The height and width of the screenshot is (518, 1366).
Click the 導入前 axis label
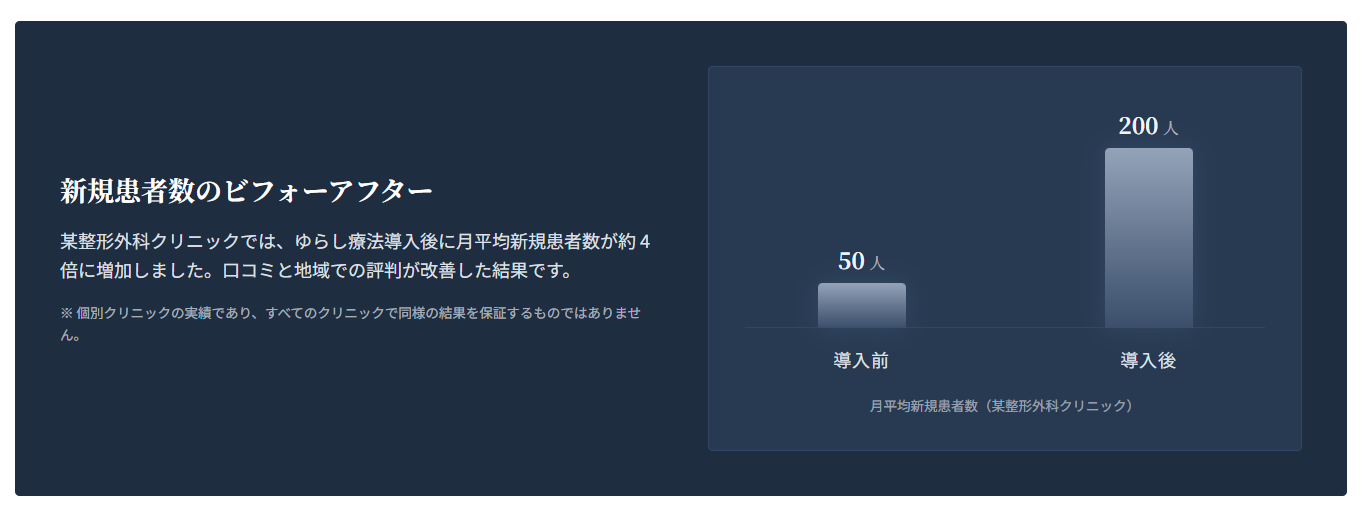pos(861,361)
